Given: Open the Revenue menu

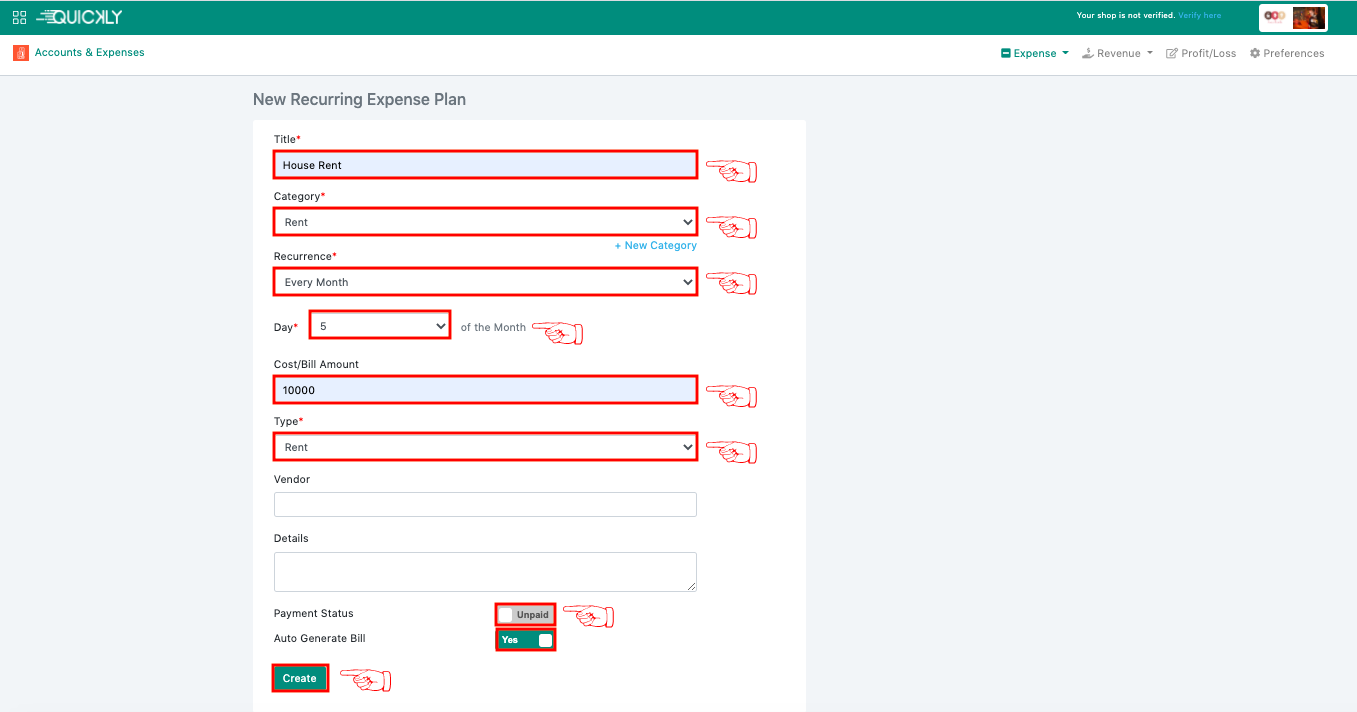Looking at the screenshot, I should 1118,54.
